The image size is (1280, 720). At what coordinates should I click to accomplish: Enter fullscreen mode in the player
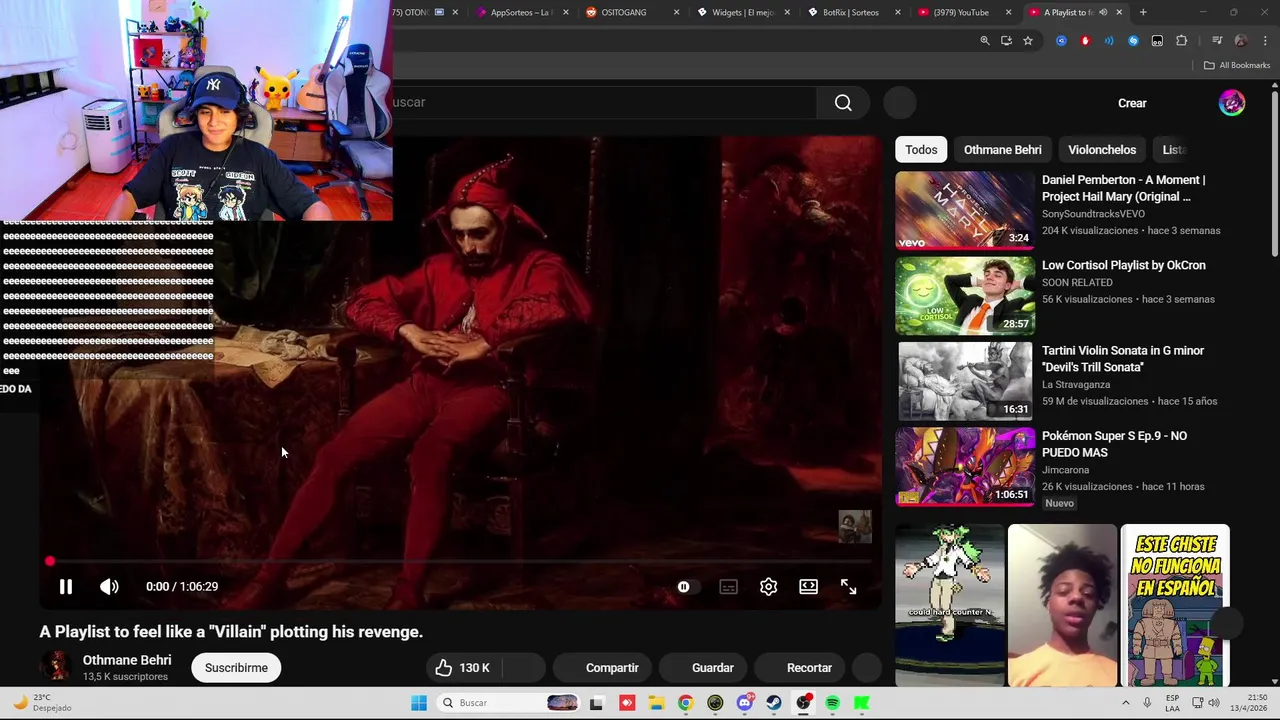point(848,587)
